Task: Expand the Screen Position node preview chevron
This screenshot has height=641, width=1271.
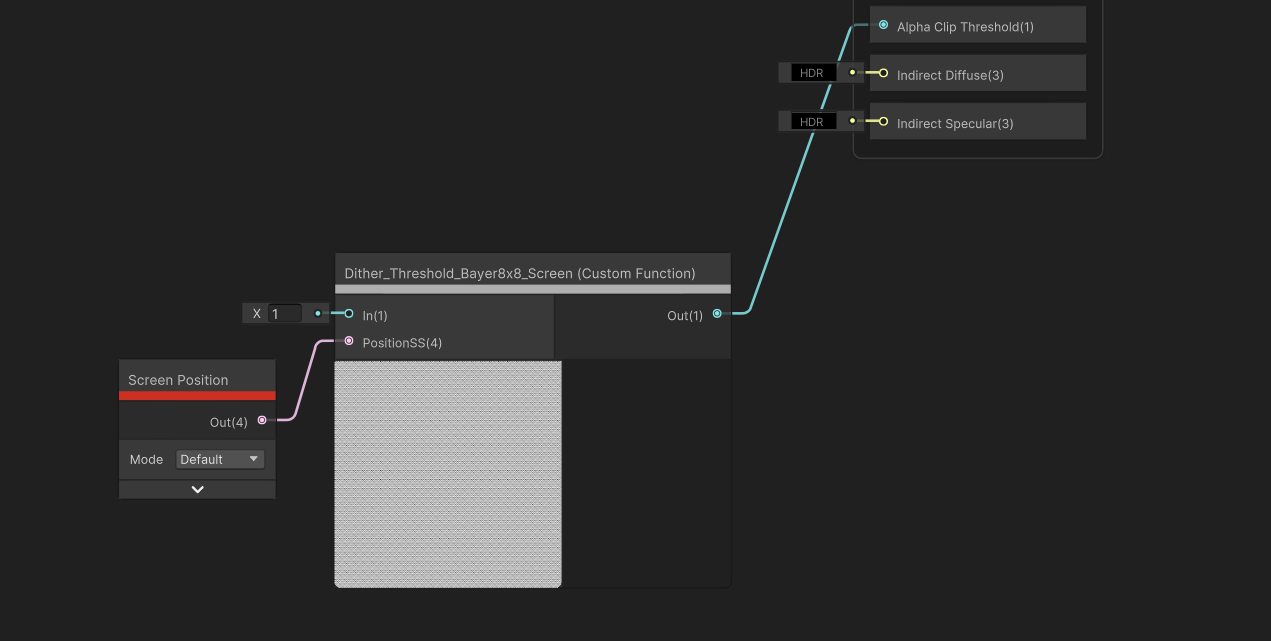Action: point(197,489)
